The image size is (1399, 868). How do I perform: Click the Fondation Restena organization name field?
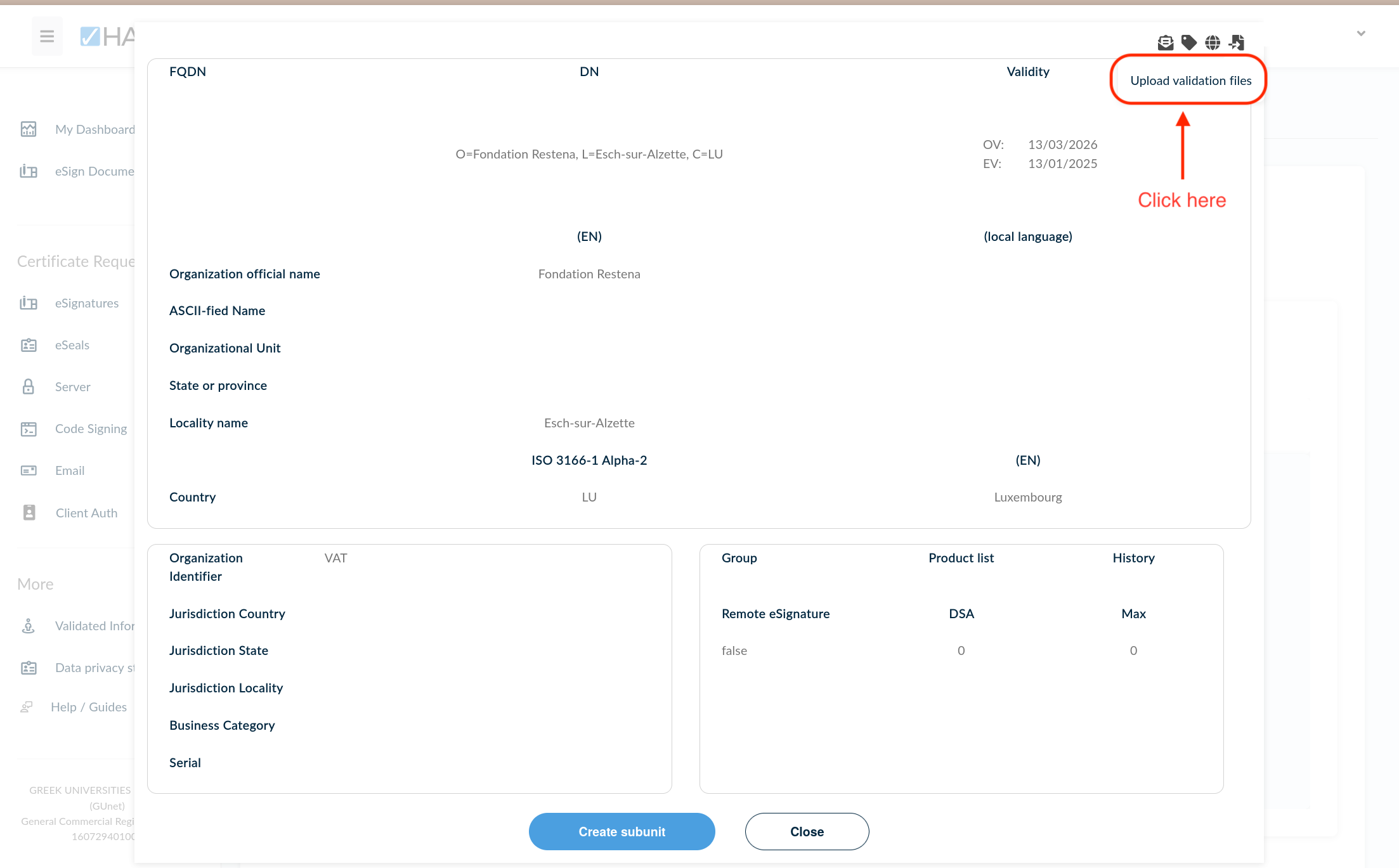point(589,274)
